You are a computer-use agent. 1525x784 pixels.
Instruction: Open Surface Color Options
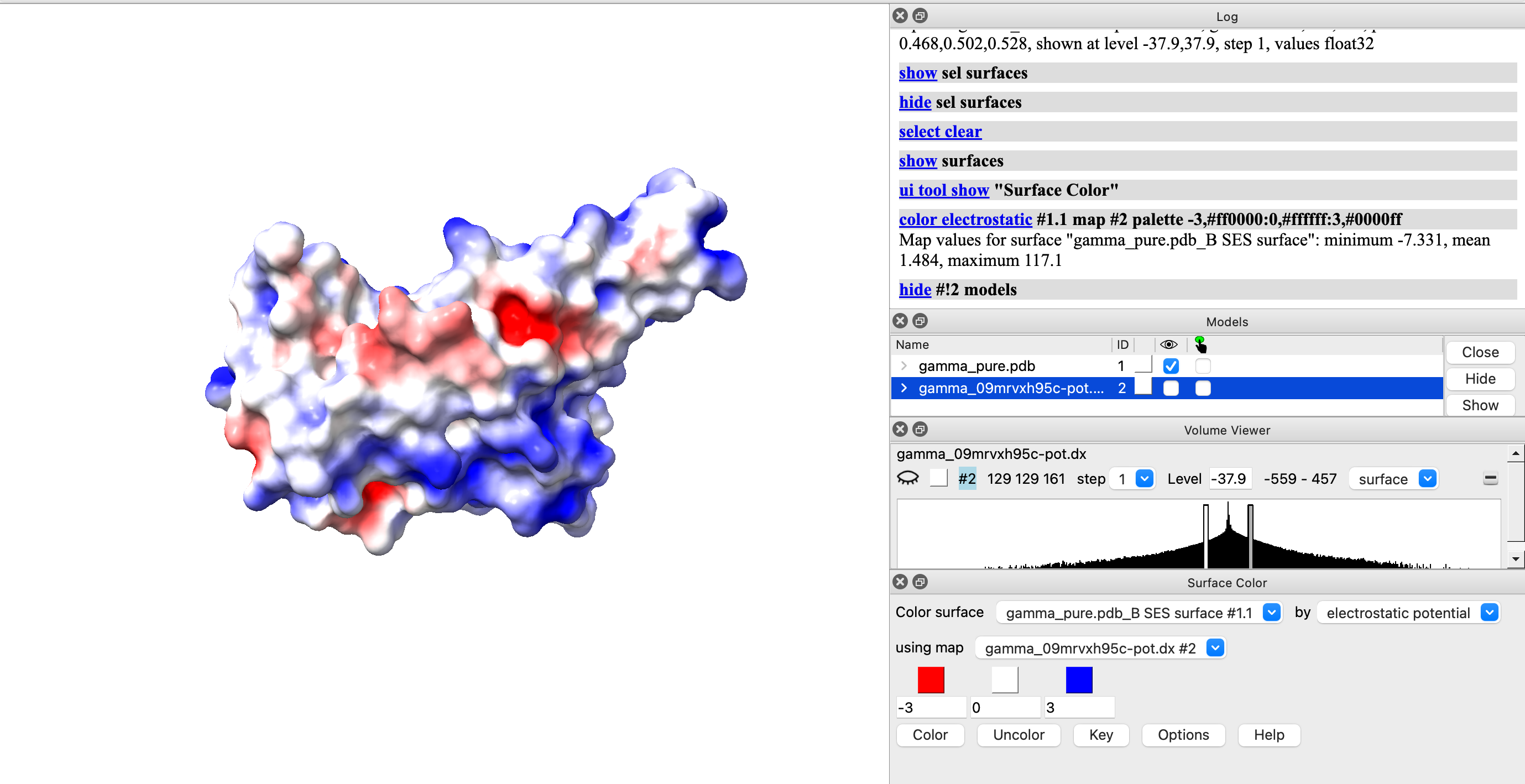[x=1183, y=735]
